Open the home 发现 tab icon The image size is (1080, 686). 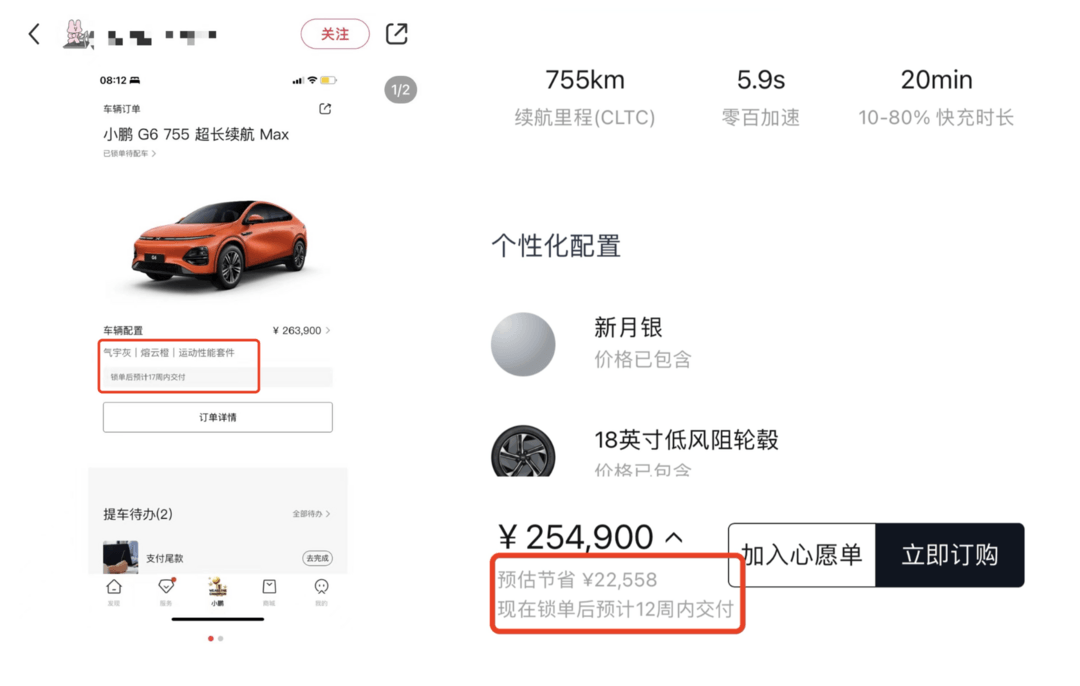point(114,588)
